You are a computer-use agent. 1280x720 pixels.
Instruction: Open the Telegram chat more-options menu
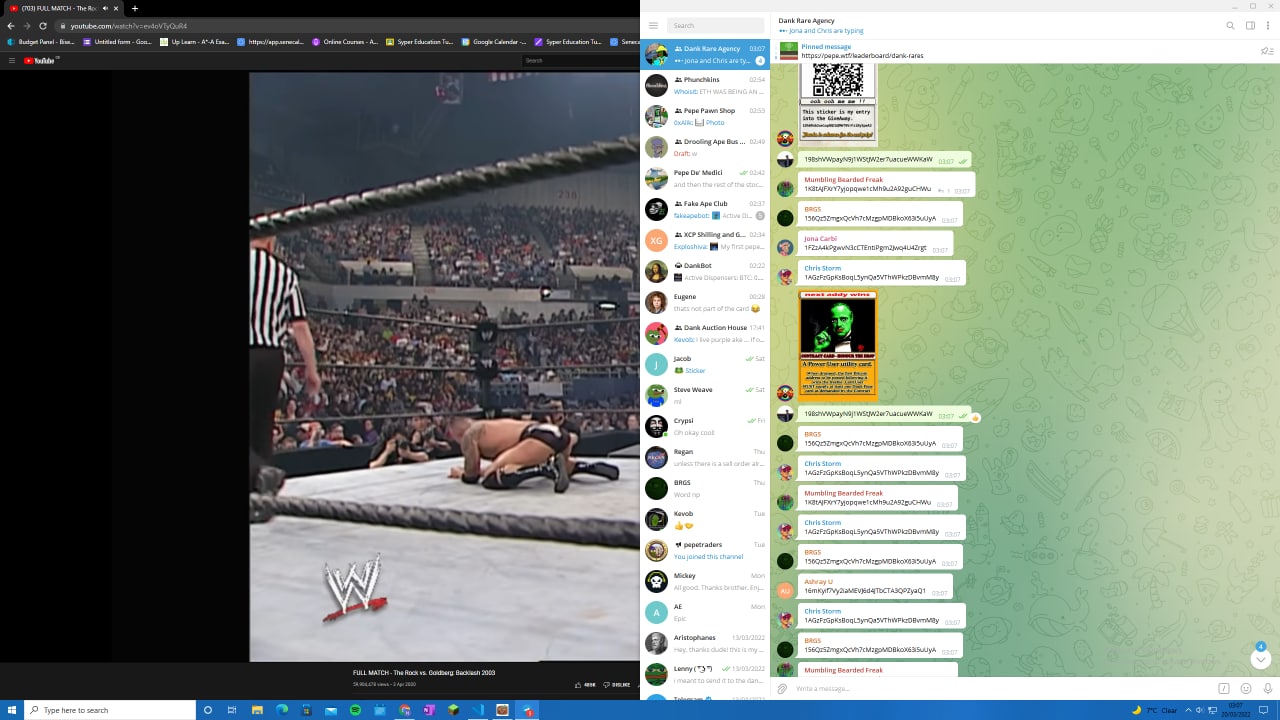point(1268,26)
